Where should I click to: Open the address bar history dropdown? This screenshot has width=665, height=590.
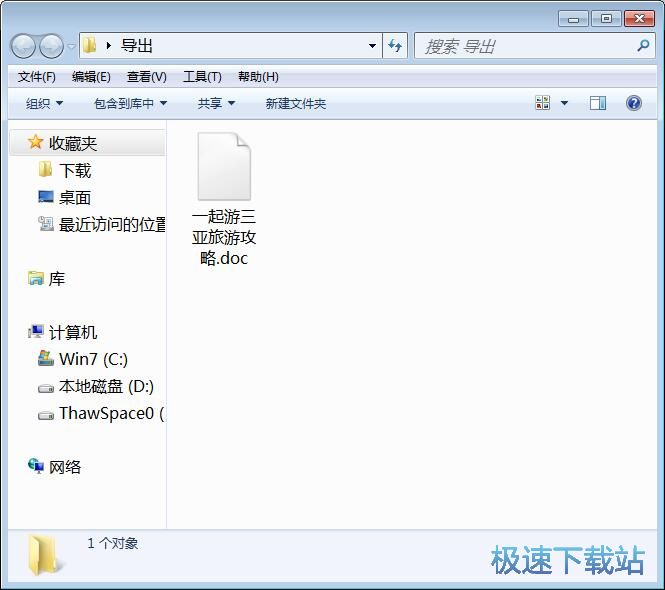tap(372, 46)
